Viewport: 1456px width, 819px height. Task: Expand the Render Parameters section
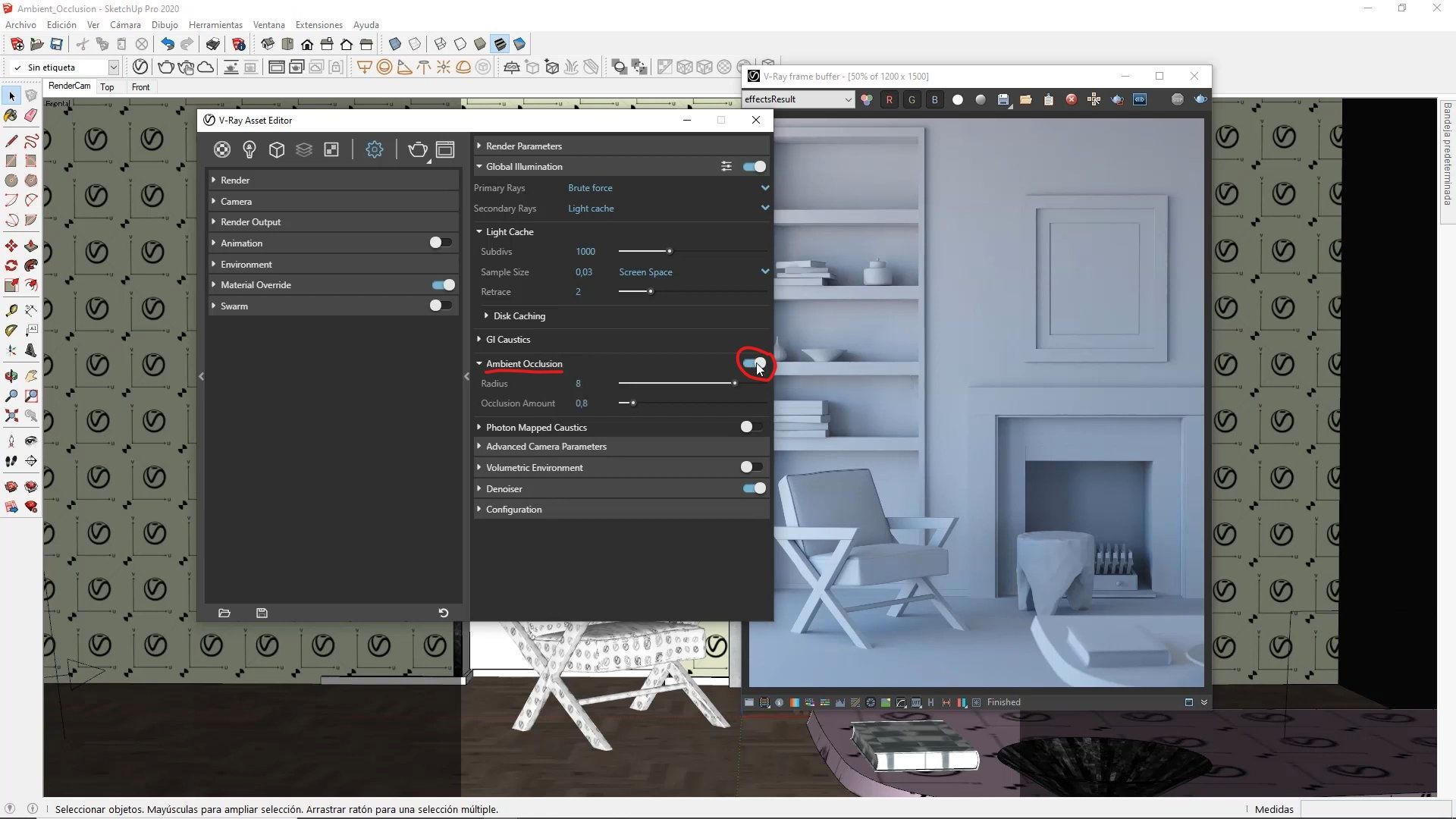(523, 146)
